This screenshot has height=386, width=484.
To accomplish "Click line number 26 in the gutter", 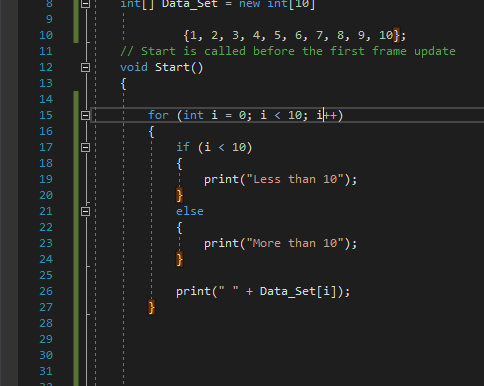I will tap(46, 291).
